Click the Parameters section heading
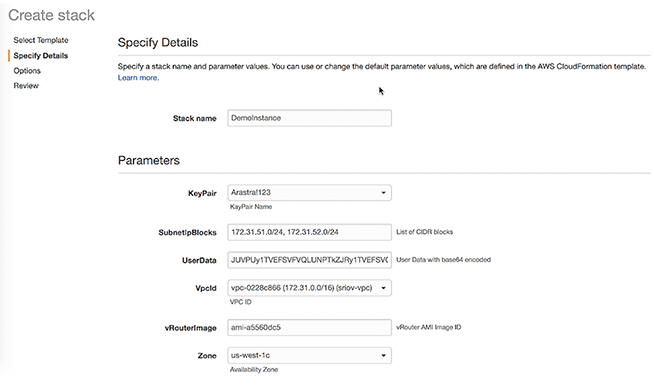The image size is (654, 389). (148, 161)
